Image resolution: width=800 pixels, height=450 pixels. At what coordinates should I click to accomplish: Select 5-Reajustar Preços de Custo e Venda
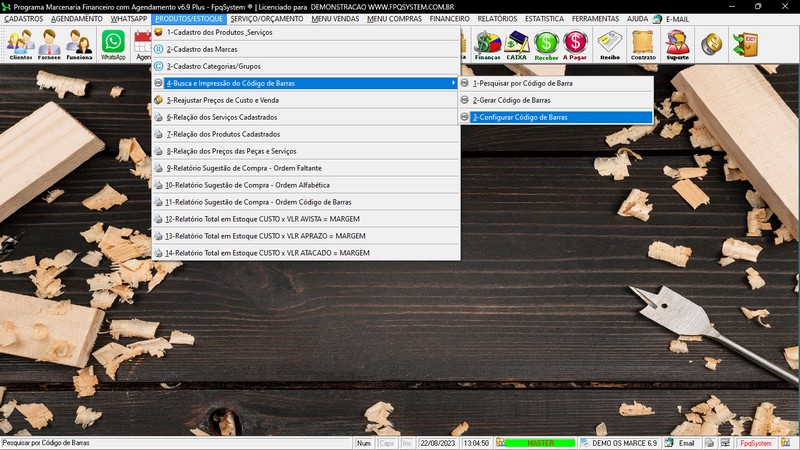point(306,100)
